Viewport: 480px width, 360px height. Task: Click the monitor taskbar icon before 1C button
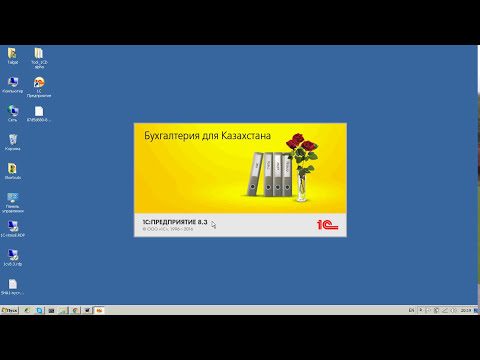87,310
